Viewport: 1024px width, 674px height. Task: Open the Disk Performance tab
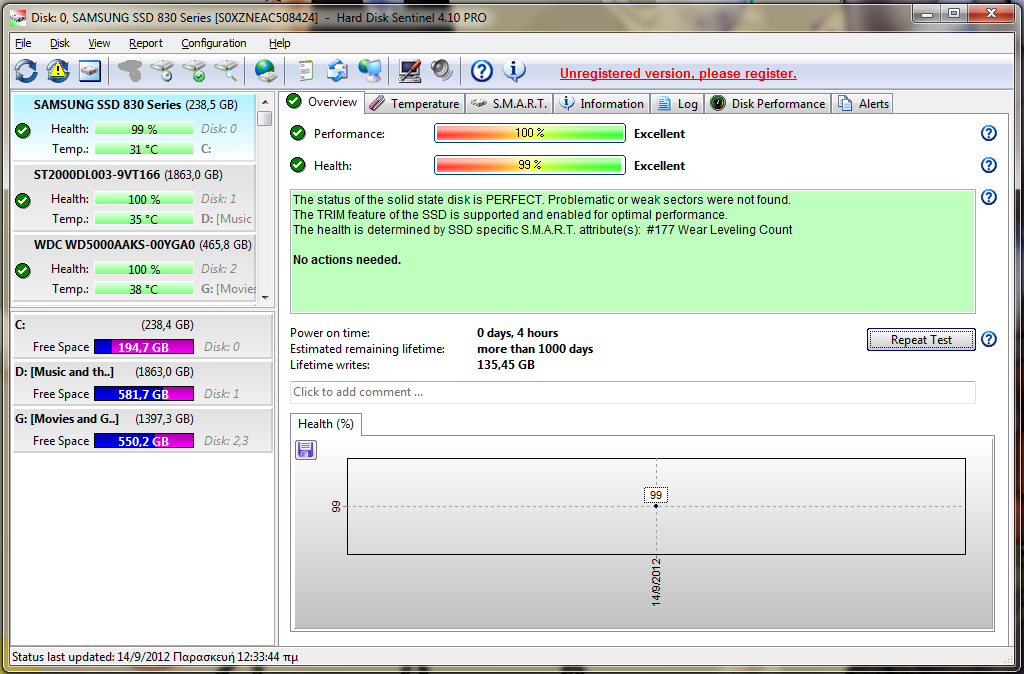point(767,104)
